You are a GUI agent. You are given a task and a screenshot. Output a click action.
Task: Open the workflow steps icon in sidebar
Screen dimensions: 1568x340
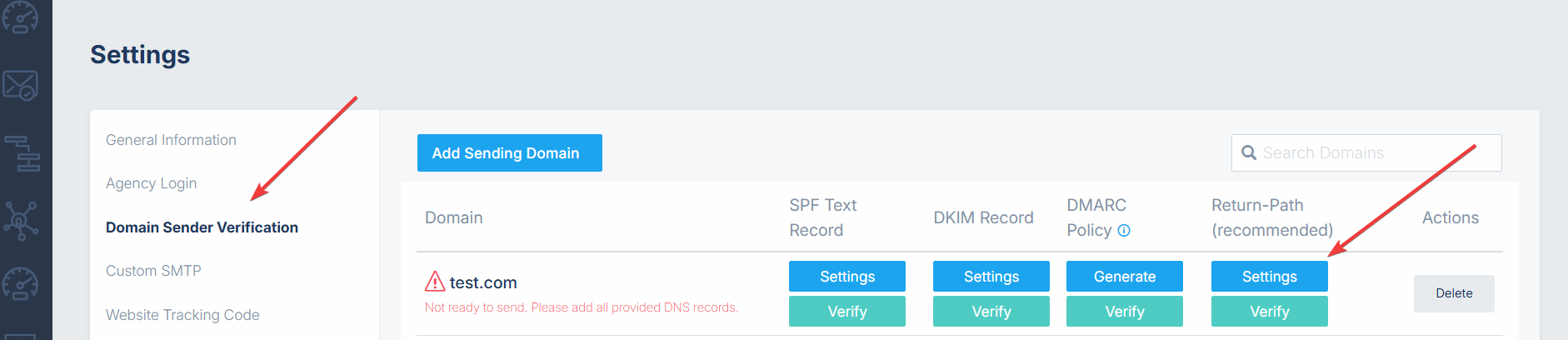tap(22, 153)
